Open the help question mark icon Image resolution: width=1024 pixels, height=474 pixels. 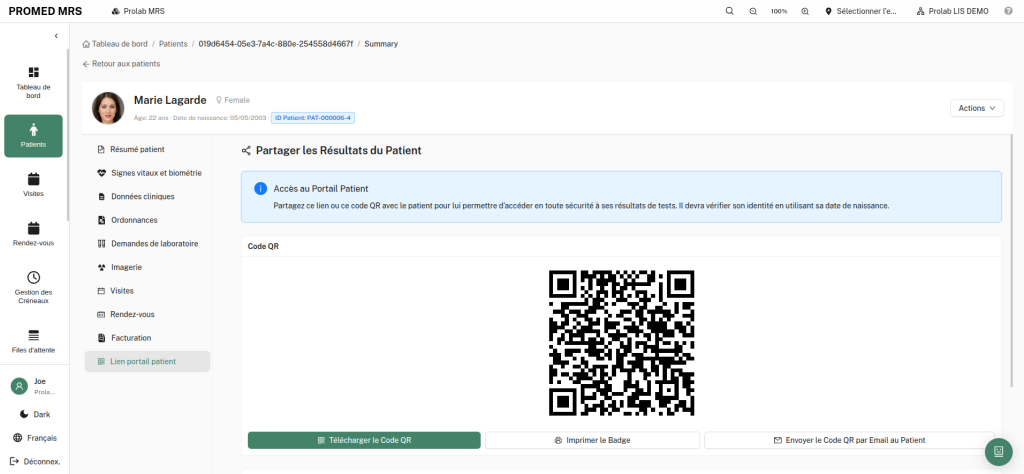1008,10
